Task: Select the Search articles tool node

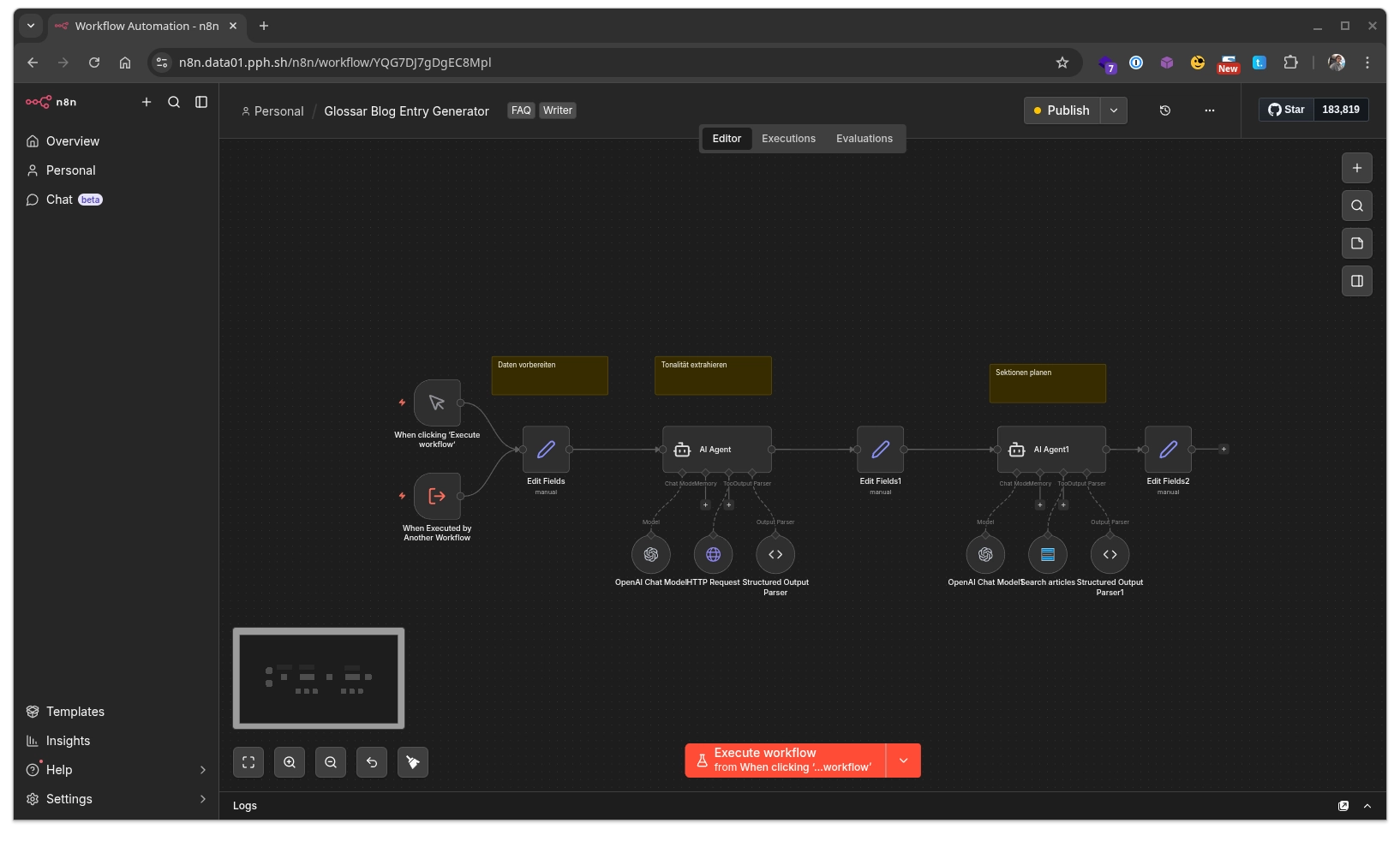Action: pos(1047,555)
